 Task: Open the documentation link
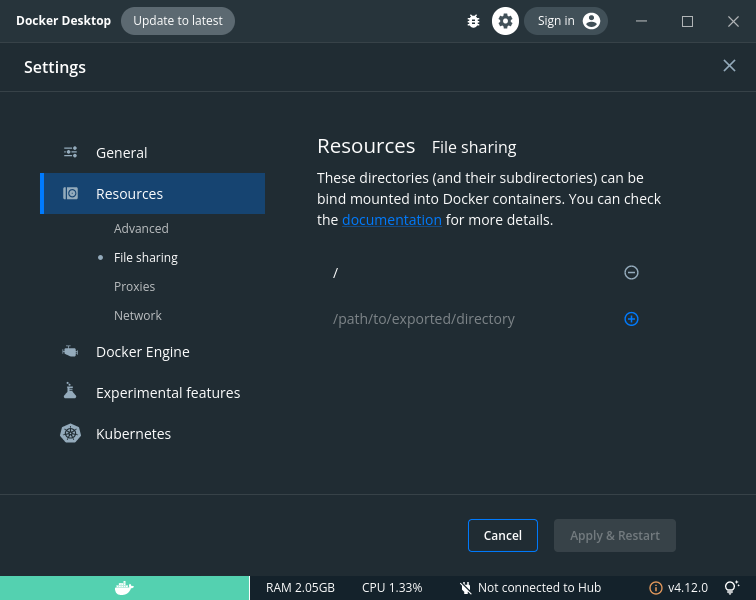coord(392,220)
